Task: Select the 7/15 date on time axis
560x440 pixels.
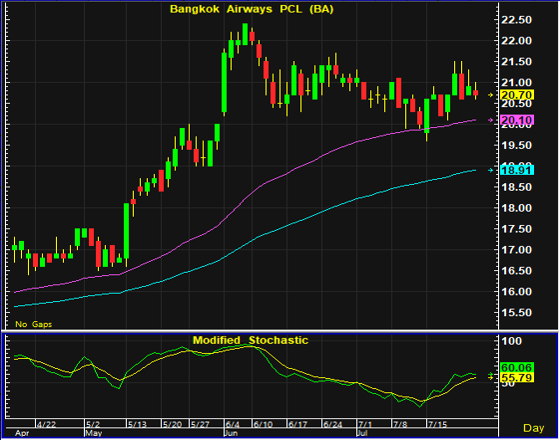Action: 438,425
